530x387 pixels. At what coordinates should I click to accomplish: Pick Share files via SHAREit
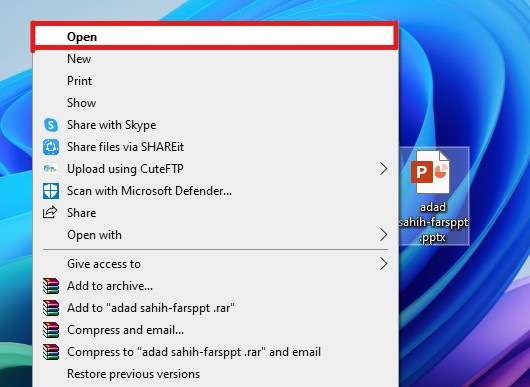pos(215,147)
